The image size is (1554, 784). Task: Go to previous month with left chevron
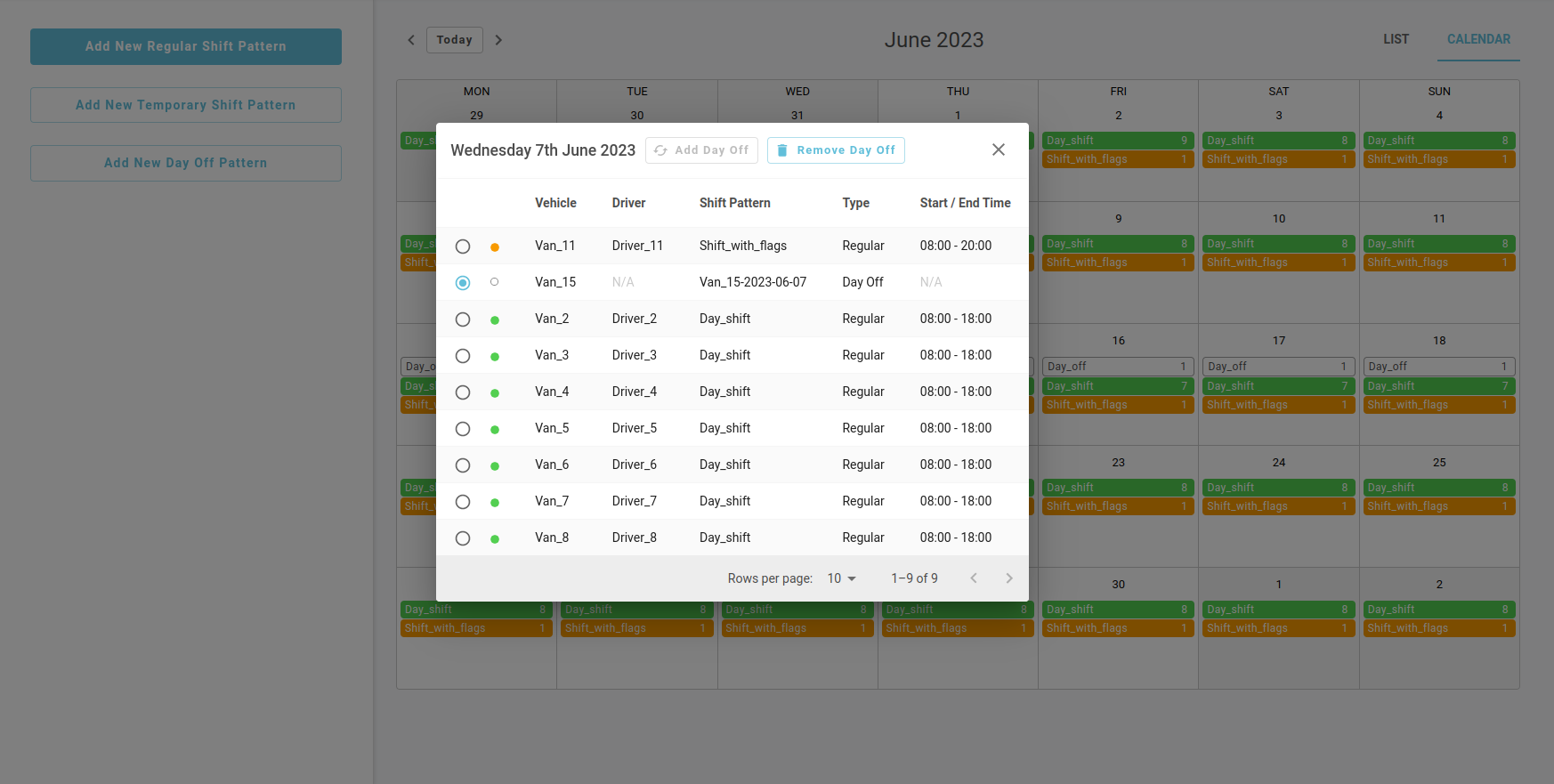coord(411,40)
